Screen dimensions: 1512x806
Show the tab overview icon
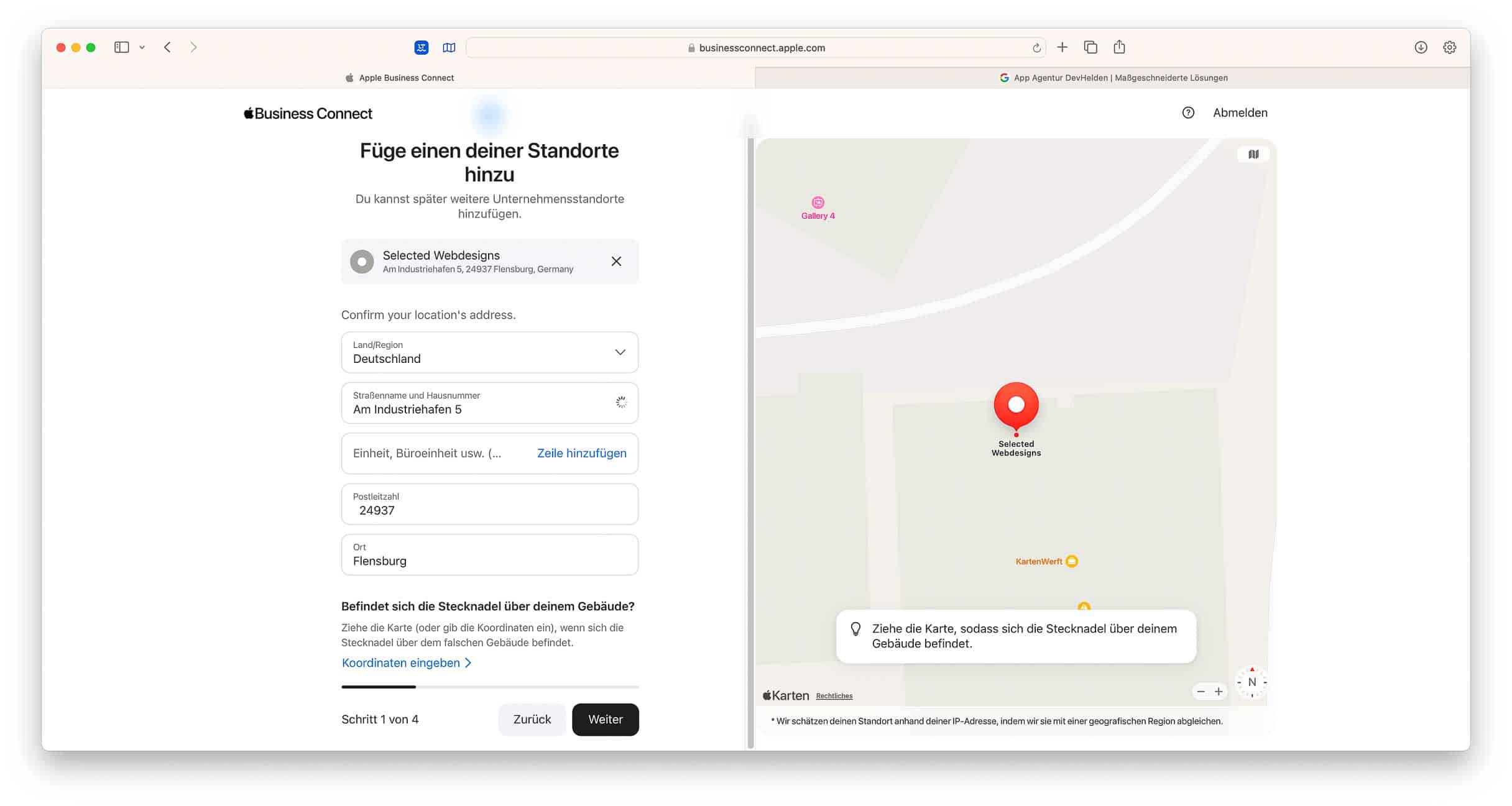point(1090,47)
